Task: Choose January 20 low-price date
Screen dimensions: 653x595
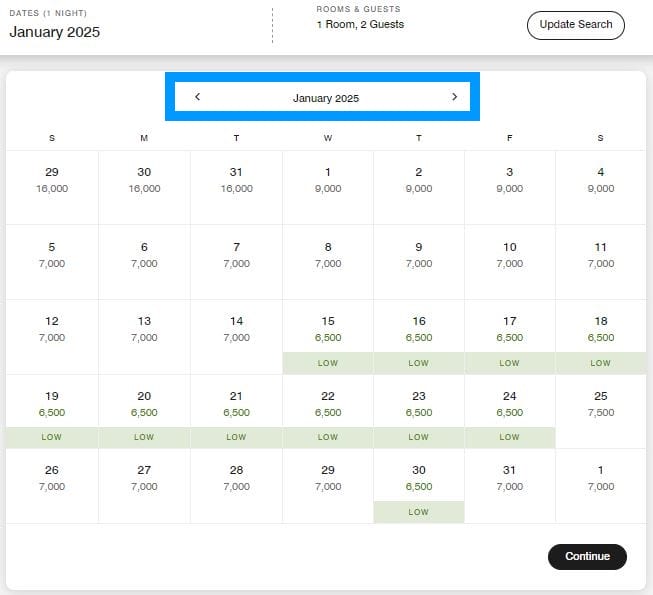Action: [x=144, y=411]
